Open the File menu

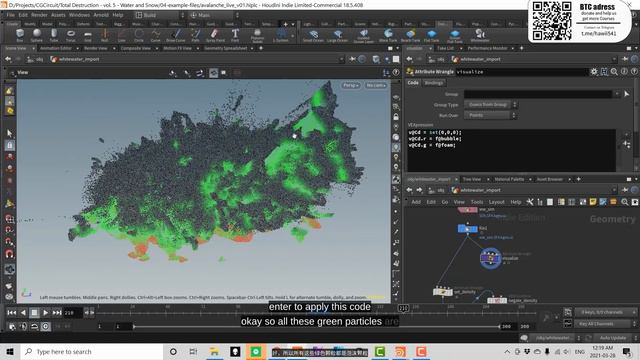point(11,15)
